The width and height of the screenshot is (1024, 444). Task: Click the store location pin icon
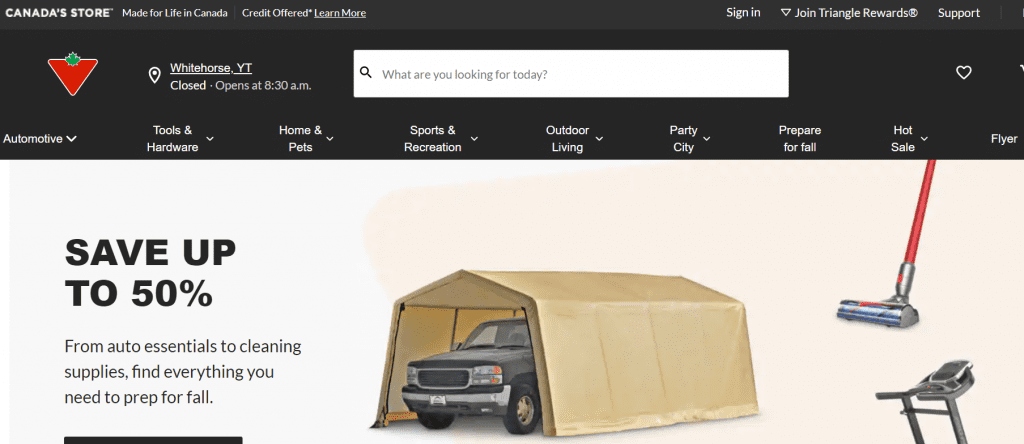click(x=155, y=76)
